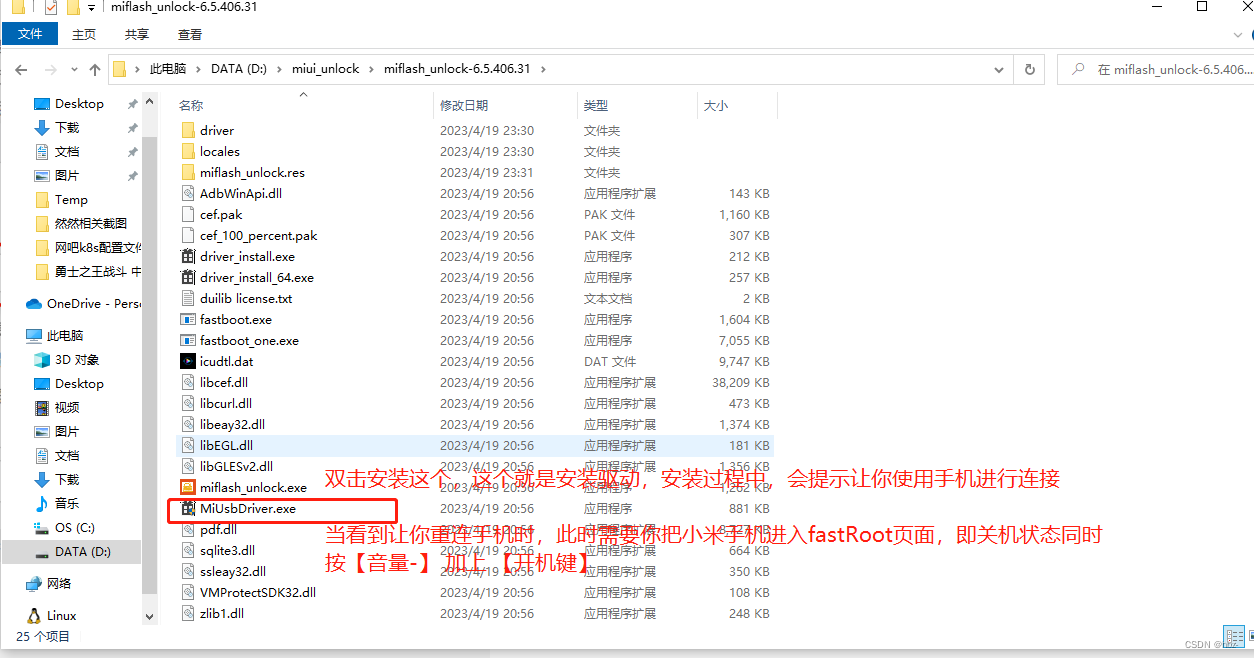Open the 共享 ribbon tab
This screenshot has height=658, width=1254.
pos(137,34)
